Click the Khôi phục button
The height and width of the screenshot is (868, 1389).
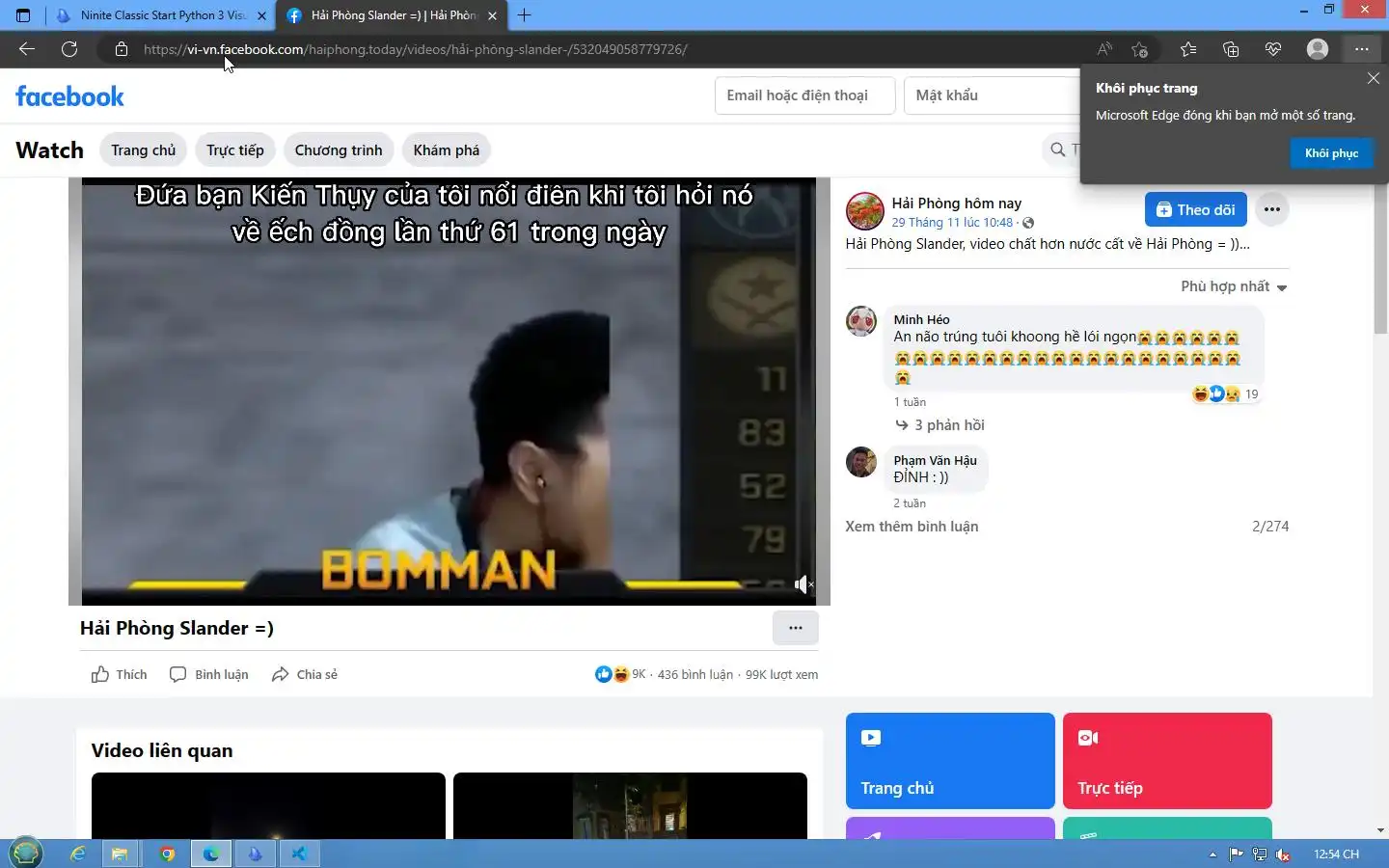[1331, 152]
